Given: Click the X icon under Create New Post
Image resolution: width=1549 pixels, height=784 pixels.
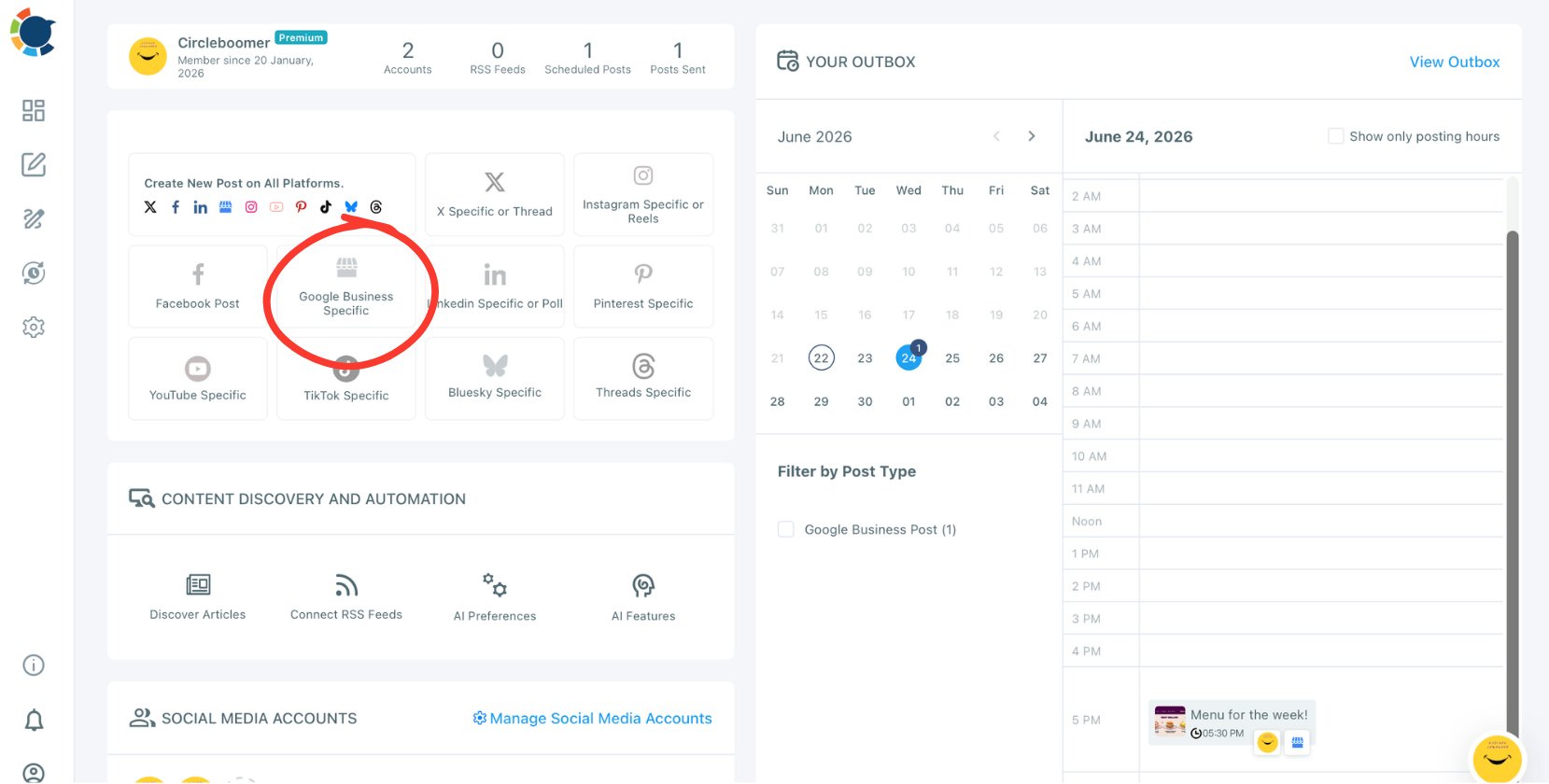Looking at the screenshot, I should point(150,207).
